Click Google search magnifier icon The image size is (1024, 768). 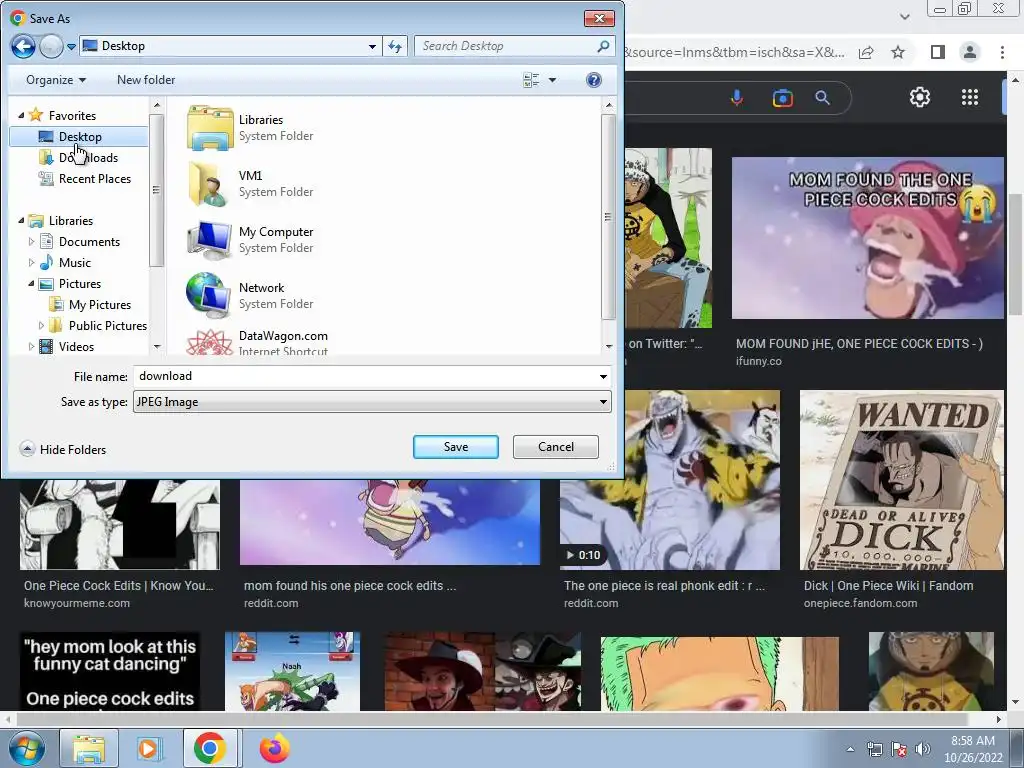pos(823,98)
